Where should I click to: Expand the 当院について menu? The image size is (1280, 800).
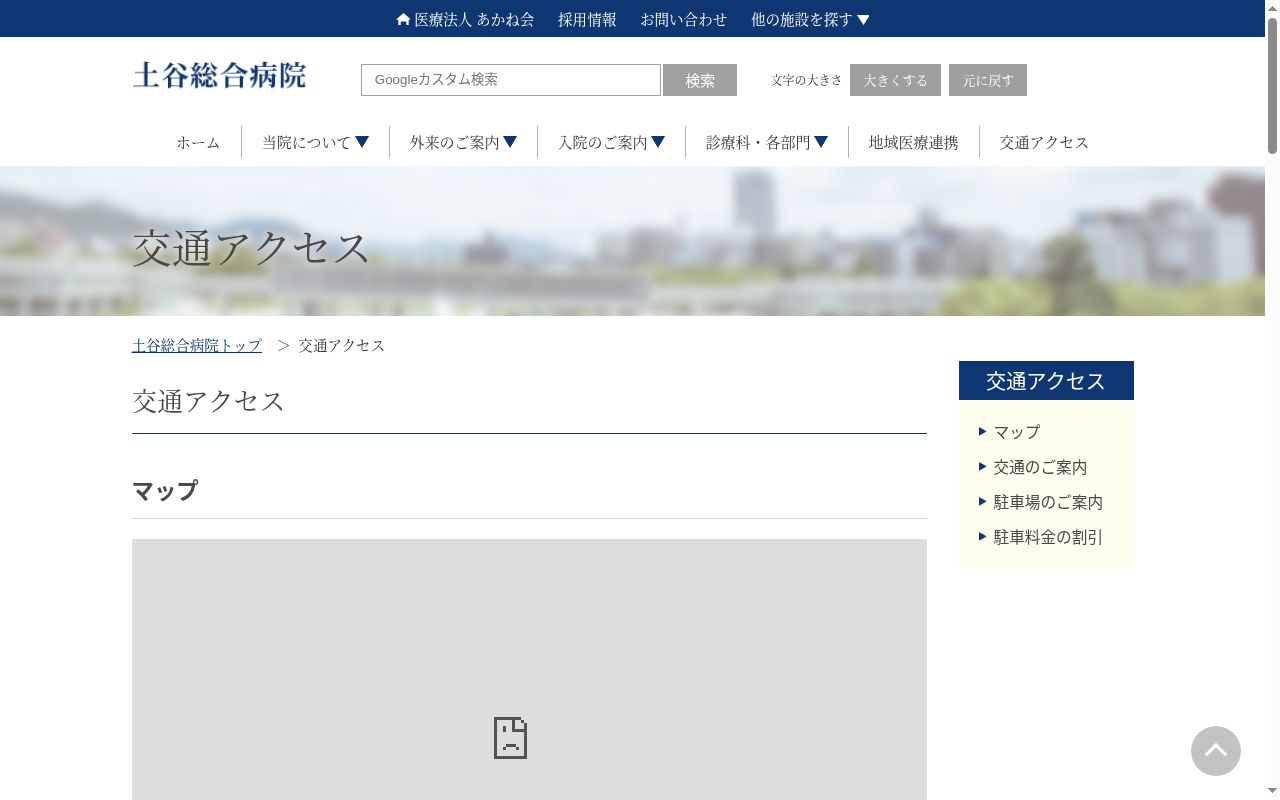coord(316,142)
